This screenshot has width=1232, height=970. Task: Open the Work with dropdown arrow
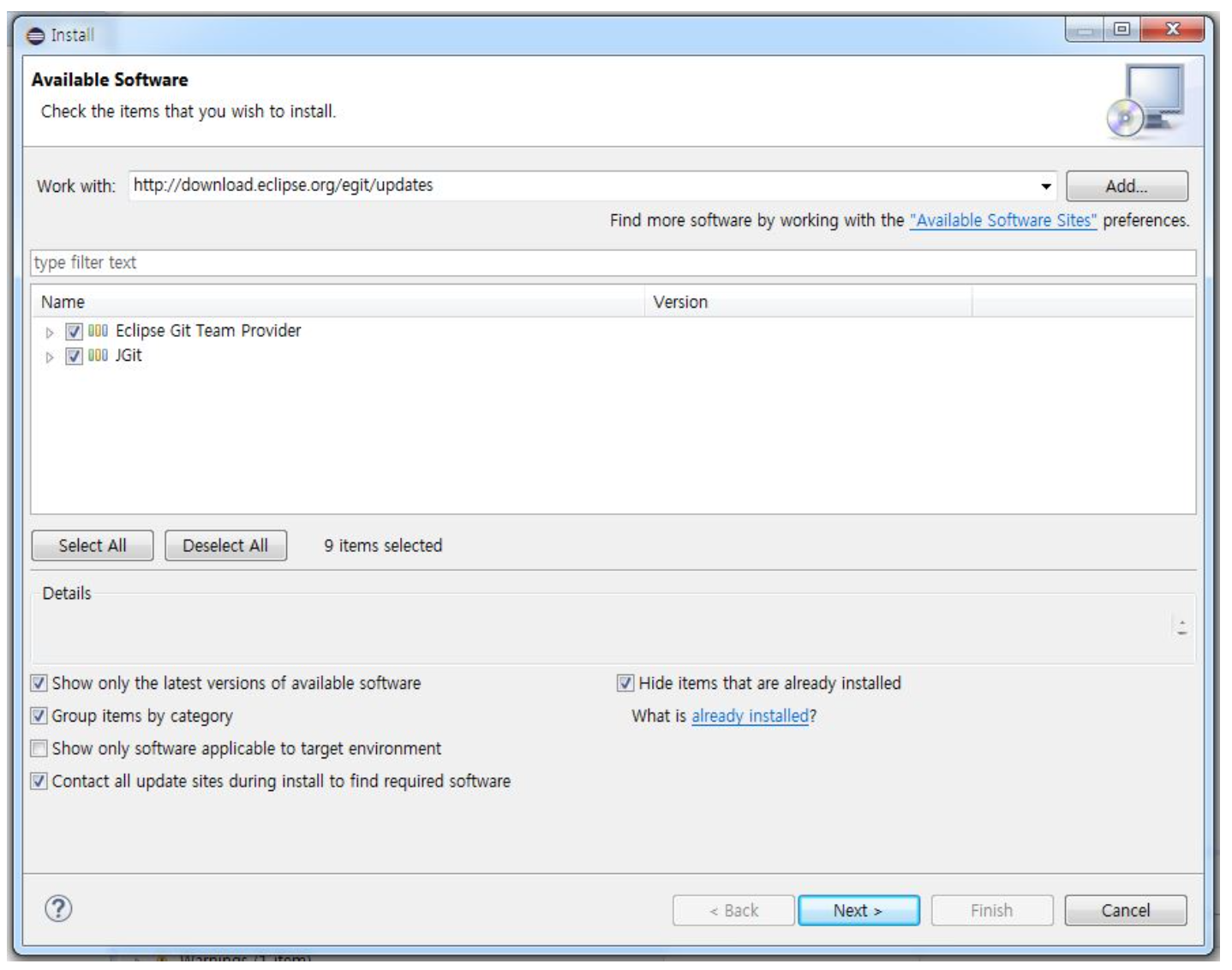[1045, 186]
